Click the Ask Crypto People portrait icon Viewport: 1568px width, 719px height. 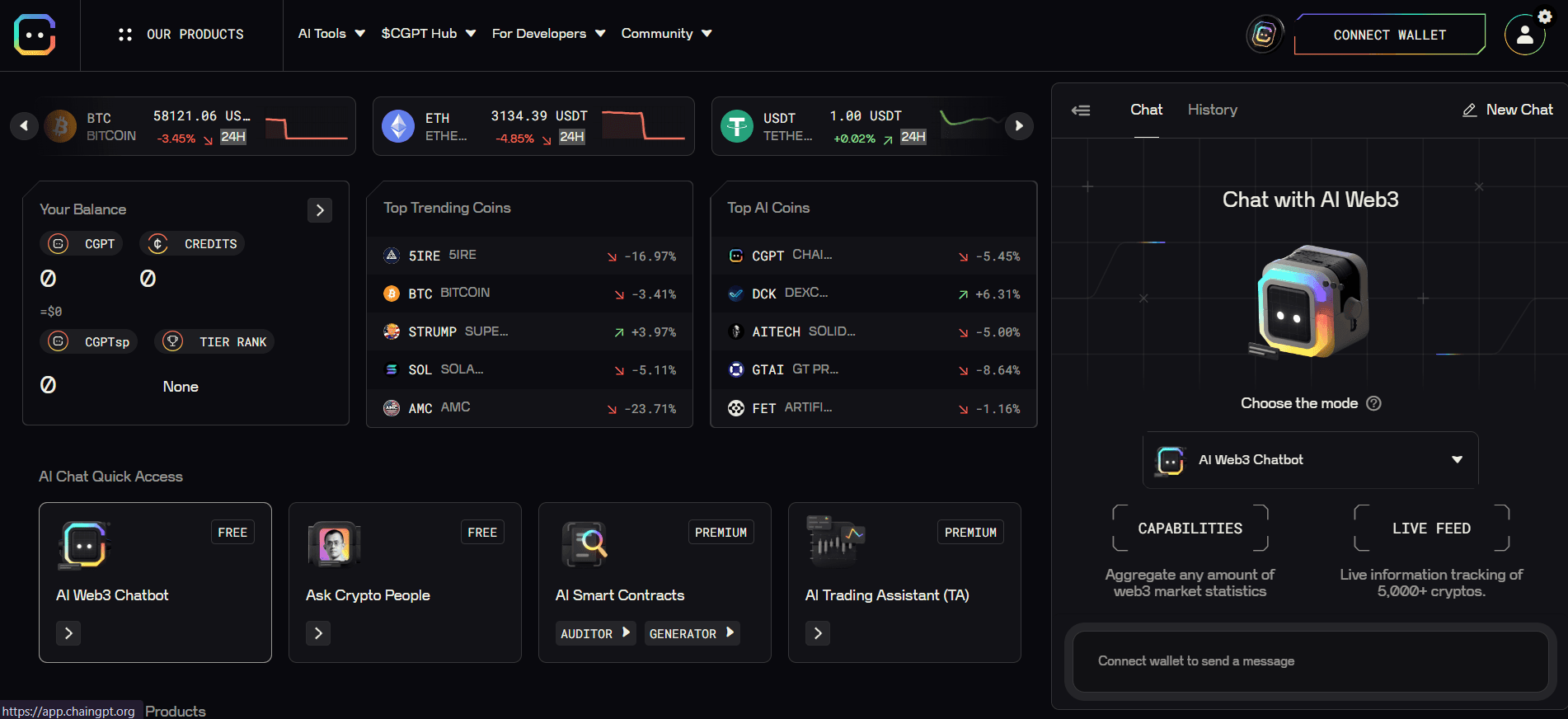click(x=334, y=544)
